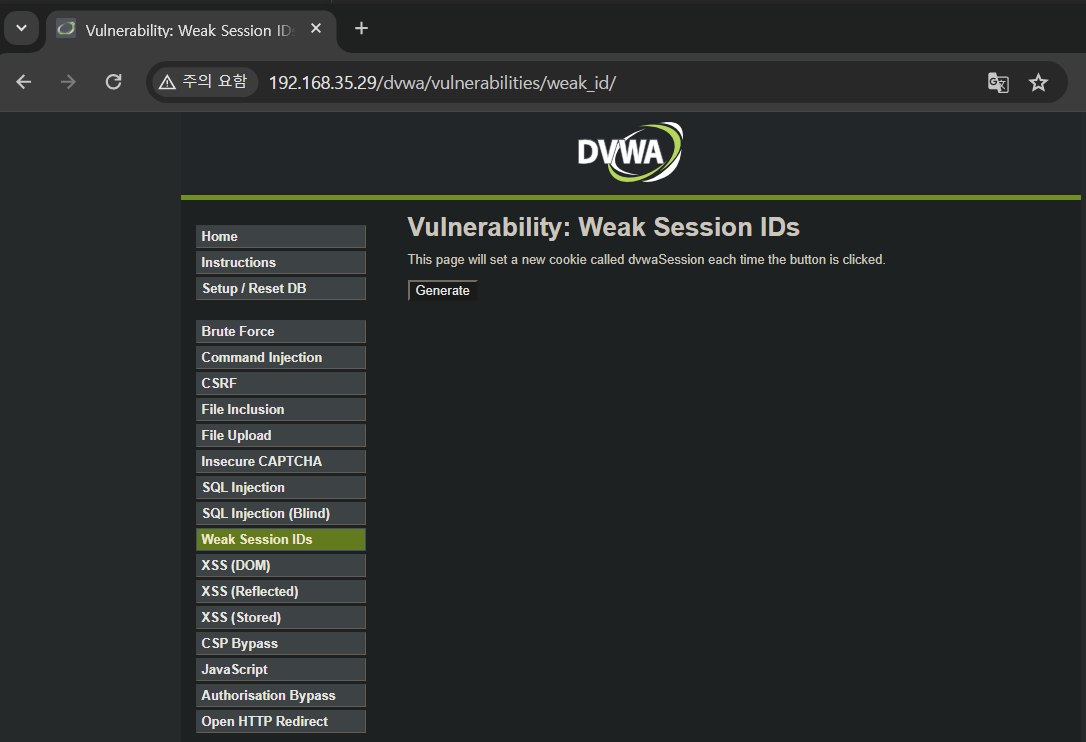Viewport: 1086px width, 742px height.
Task: Open the Home menu item
Action: click(x=281, y=236)
